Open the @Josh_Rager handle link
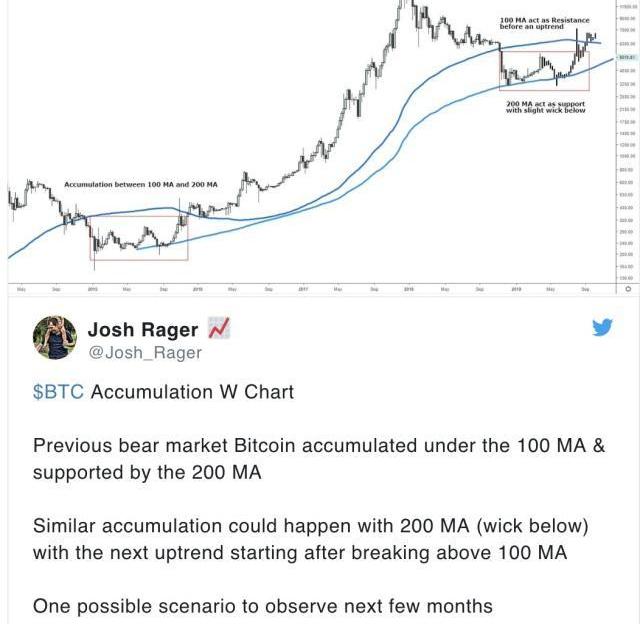 click(x=145, y=352)
